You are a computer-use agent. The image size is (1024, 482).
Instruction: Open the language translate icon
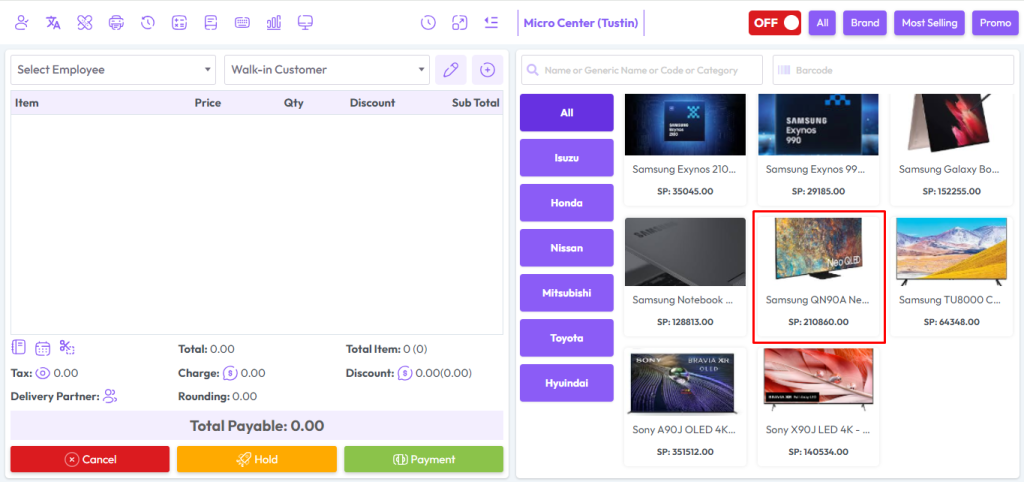click(54, 23)
